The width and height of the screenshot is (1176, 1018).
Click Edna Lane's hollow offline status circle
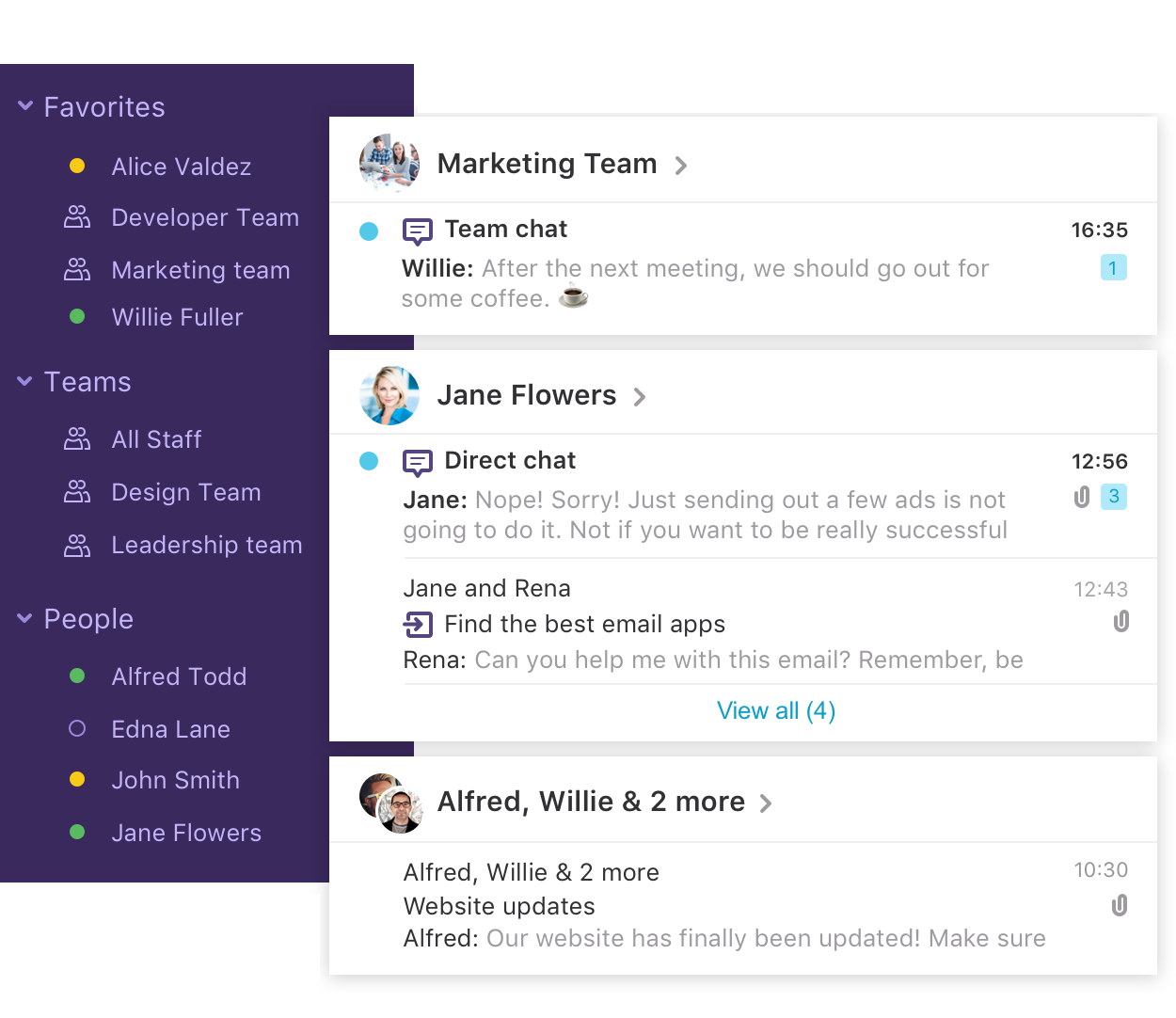[x=77, y=728]
